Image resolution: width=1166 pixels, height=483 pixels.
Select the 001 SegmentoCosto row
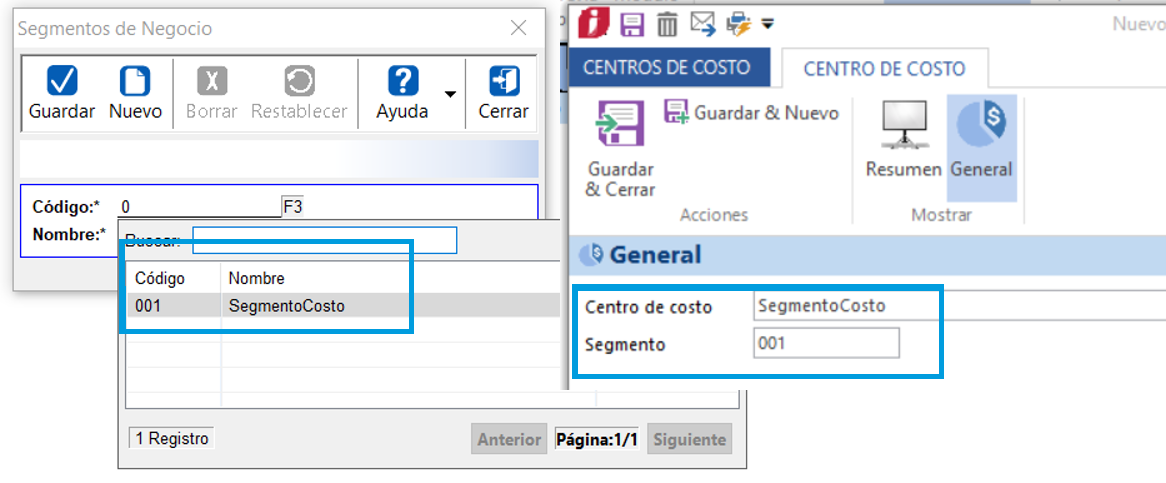pos(286,306)
